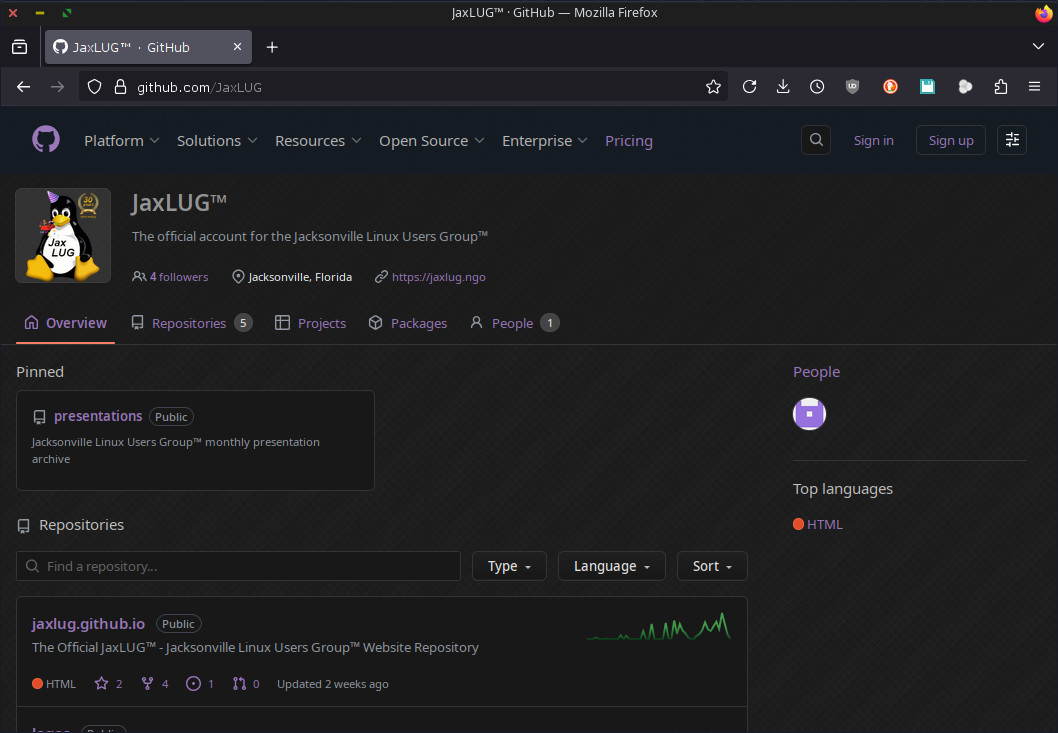Click the forks count on jaxlug.github.io
Viewport: 1058px width, 733px height.
pos(155,684)
